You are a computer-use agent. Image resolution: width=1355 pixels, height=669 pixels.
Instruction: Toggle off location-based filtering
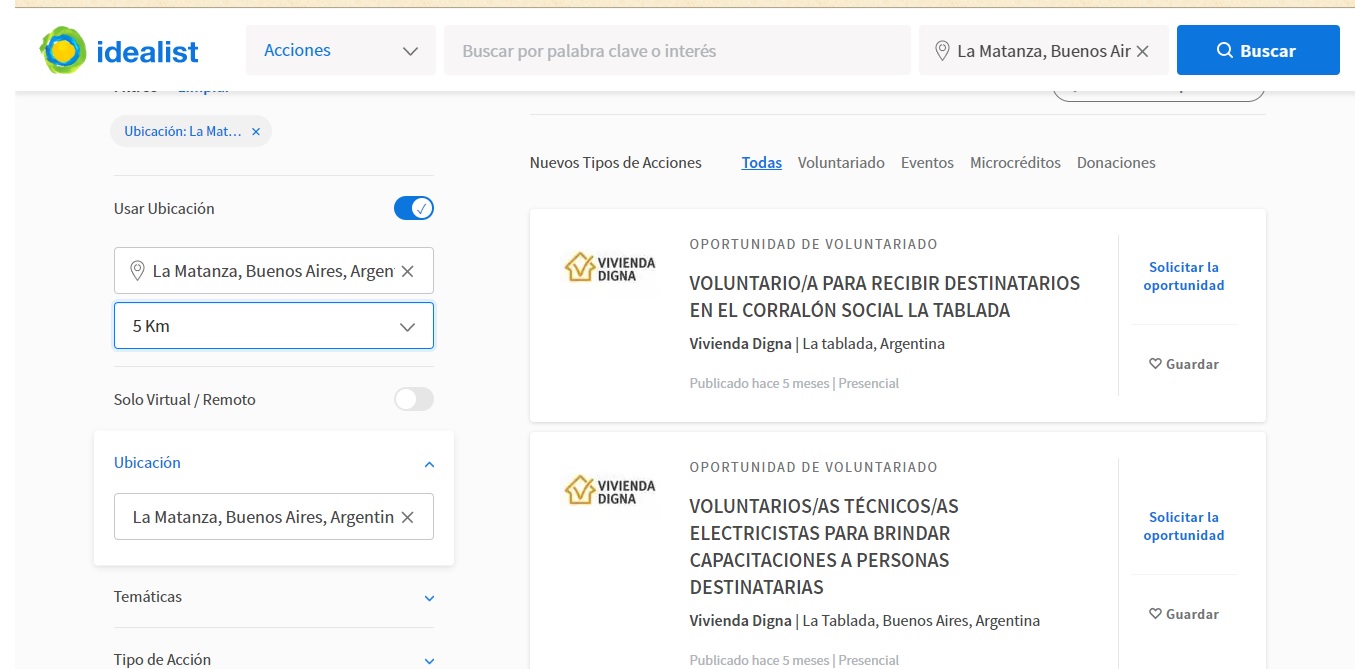(413, 208)
